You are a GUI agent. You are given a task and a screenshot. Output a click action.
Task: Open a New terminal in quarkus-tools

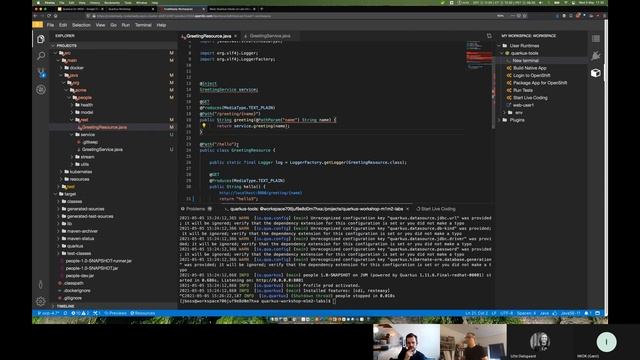tap(525, 60)
